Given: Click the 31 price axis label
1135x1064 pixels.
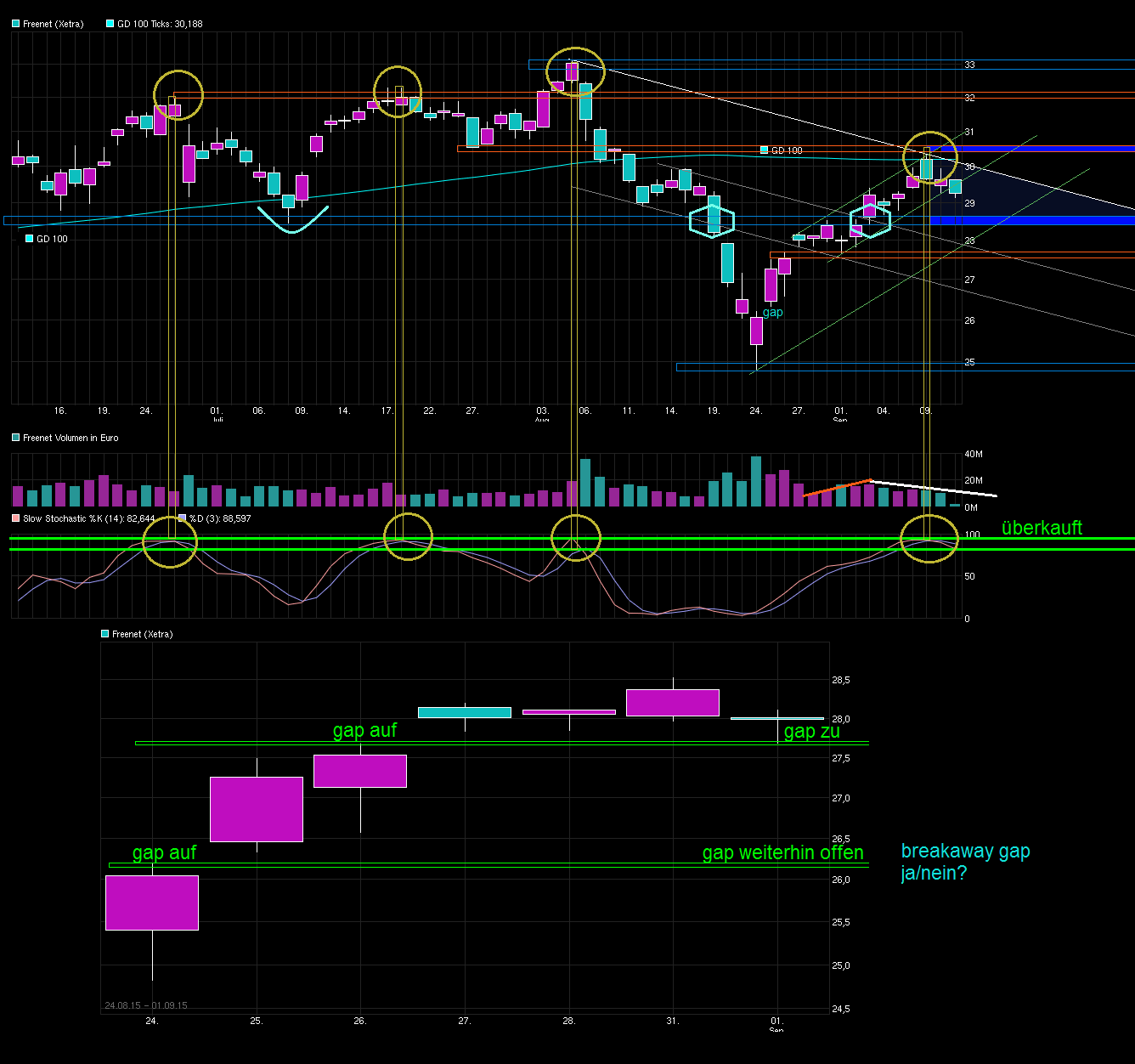Looking at the screenshot, I should coord(969,133).
